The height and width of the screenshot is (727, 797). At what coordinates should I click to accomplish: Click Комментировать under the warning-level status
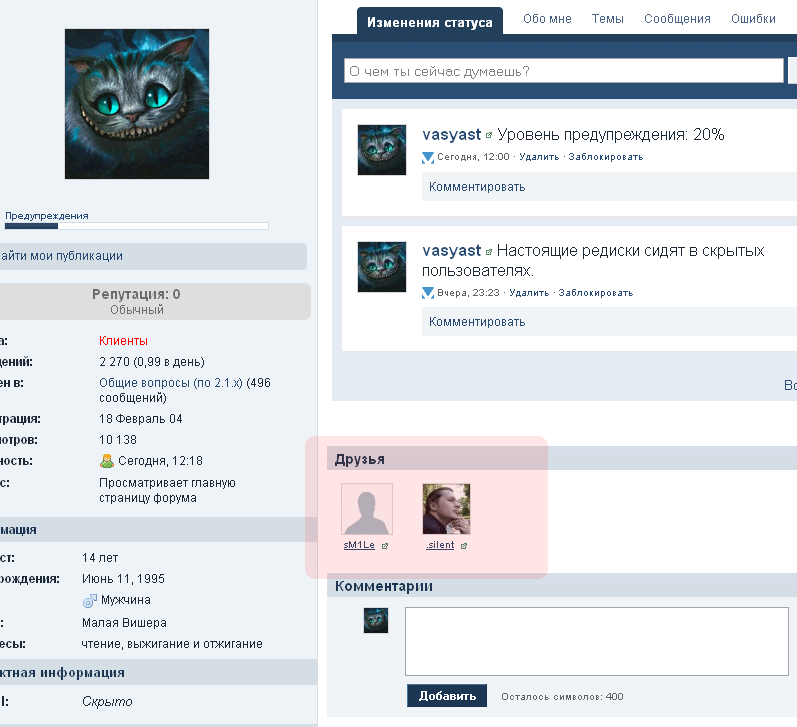(477, 187)
